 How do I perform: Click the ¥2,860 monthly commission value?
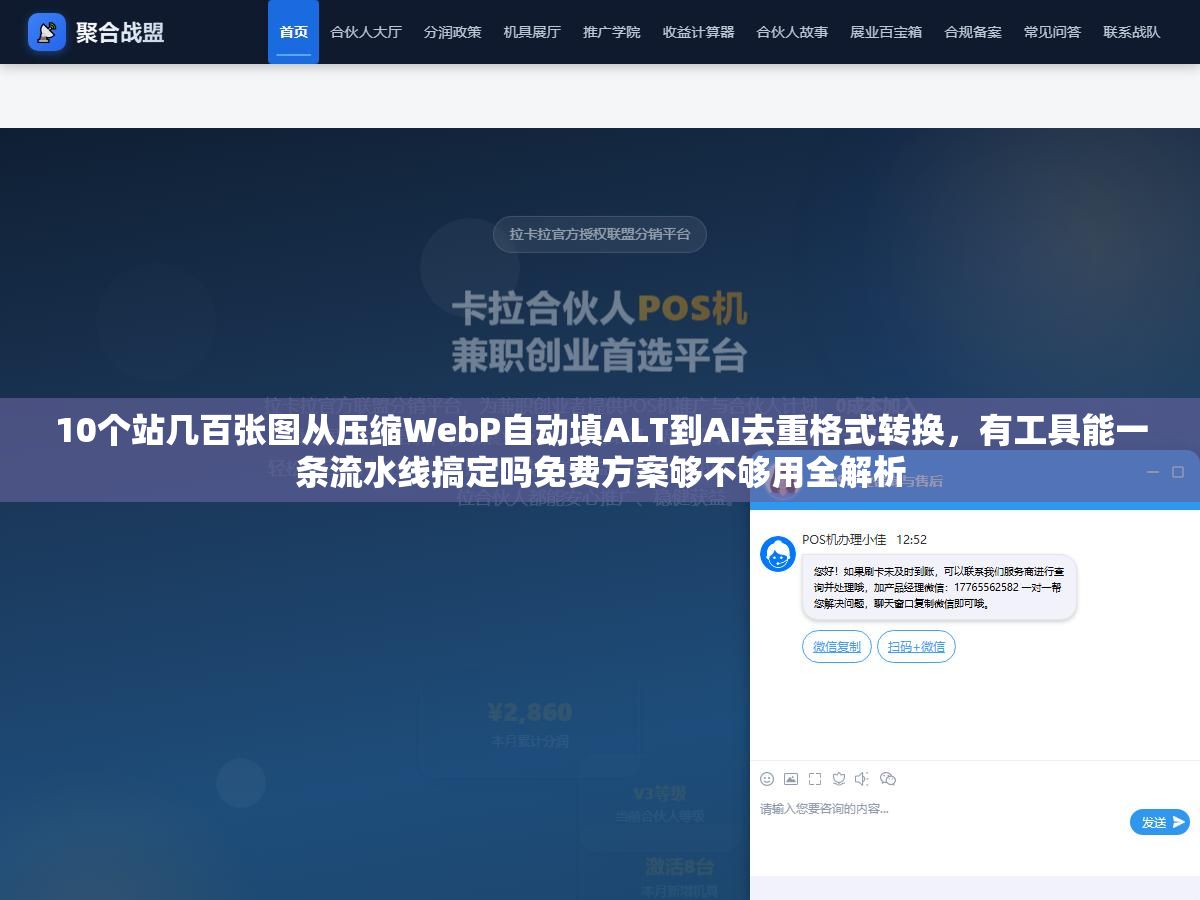pyautogui.click(x=530, y=712)
